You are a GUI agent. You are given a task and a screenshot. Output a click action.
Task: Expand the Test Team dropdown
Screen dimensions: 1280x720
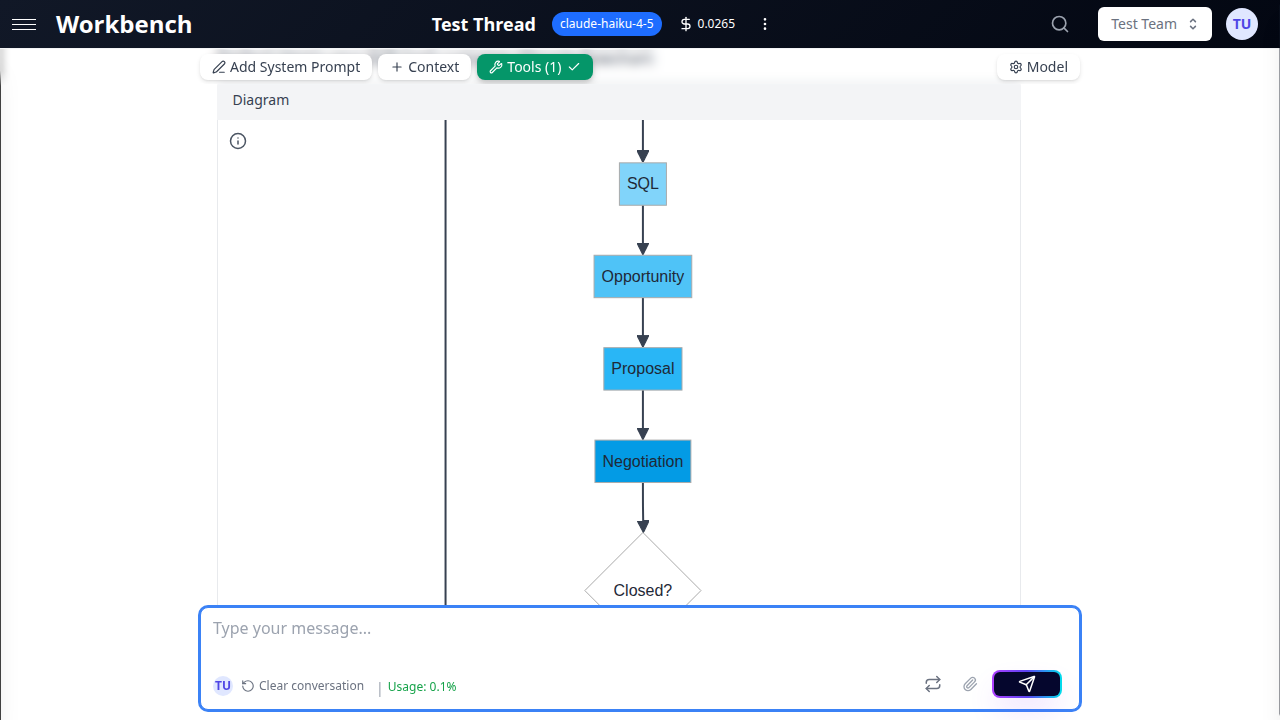tap(1154, 24)
